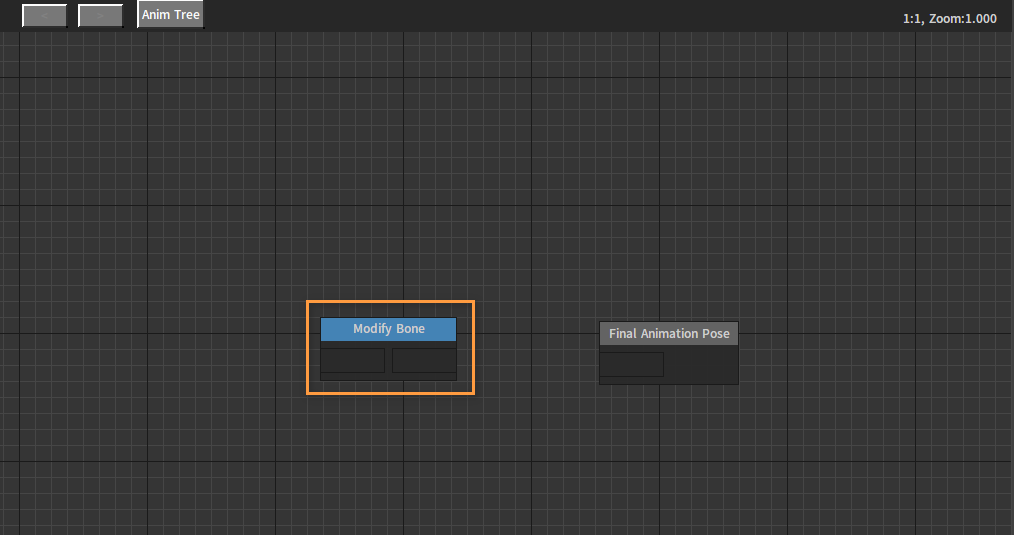The image size is (1014, 535).
Task: Click the orange selection outline around Modify Bone
Action: (x=391, y=302)
